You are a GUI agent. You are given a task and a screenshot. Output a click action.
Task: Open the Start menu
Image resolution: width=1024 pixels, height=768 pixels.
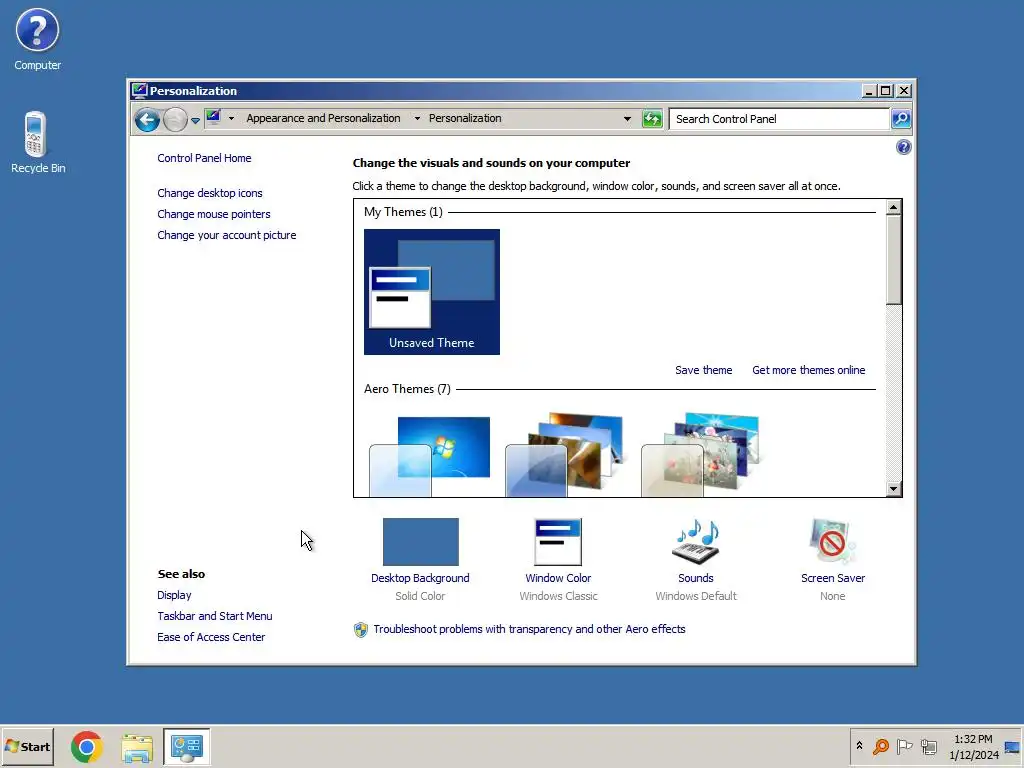(27, 746)
